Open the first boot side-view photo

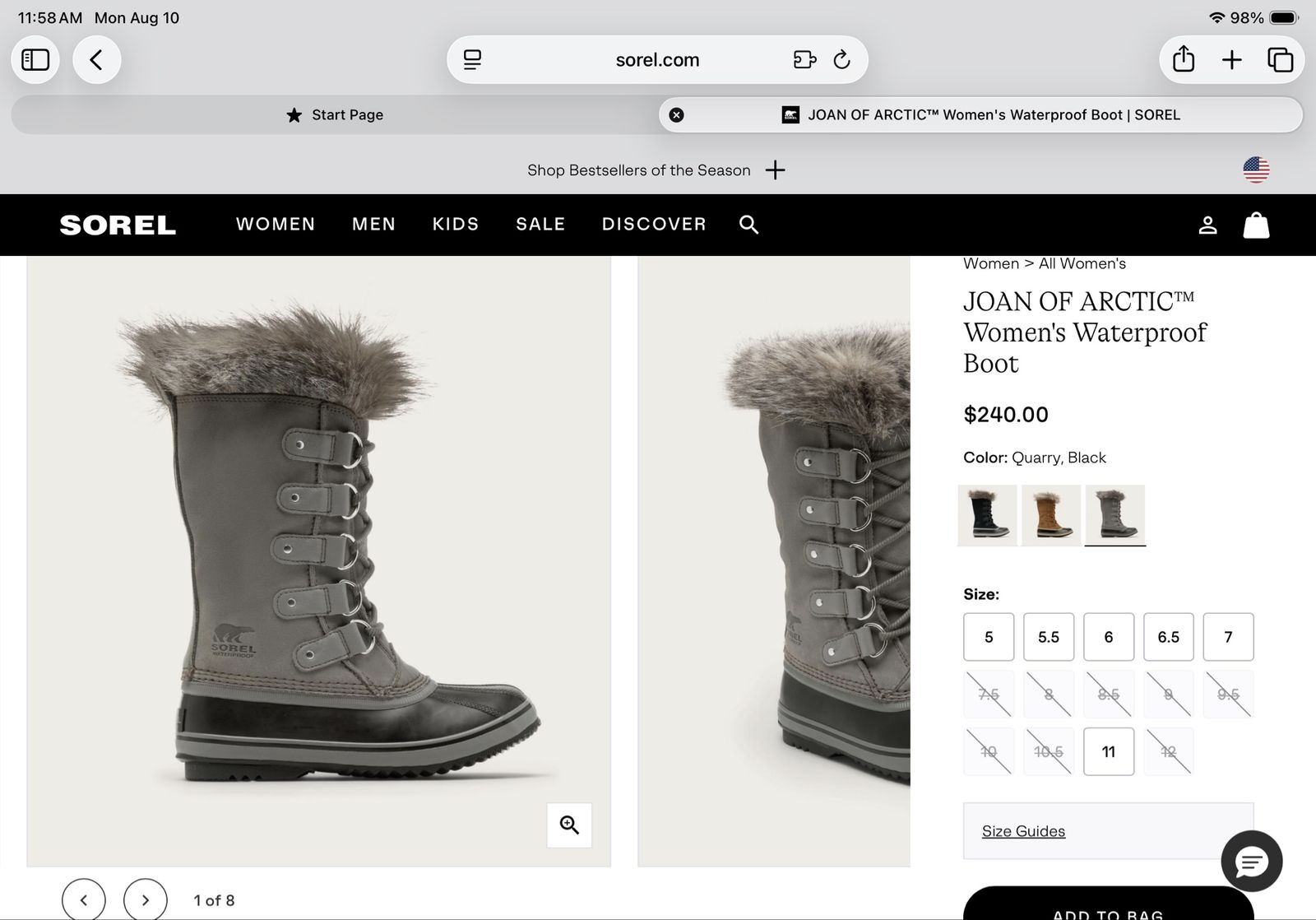(x=319, y=561)
